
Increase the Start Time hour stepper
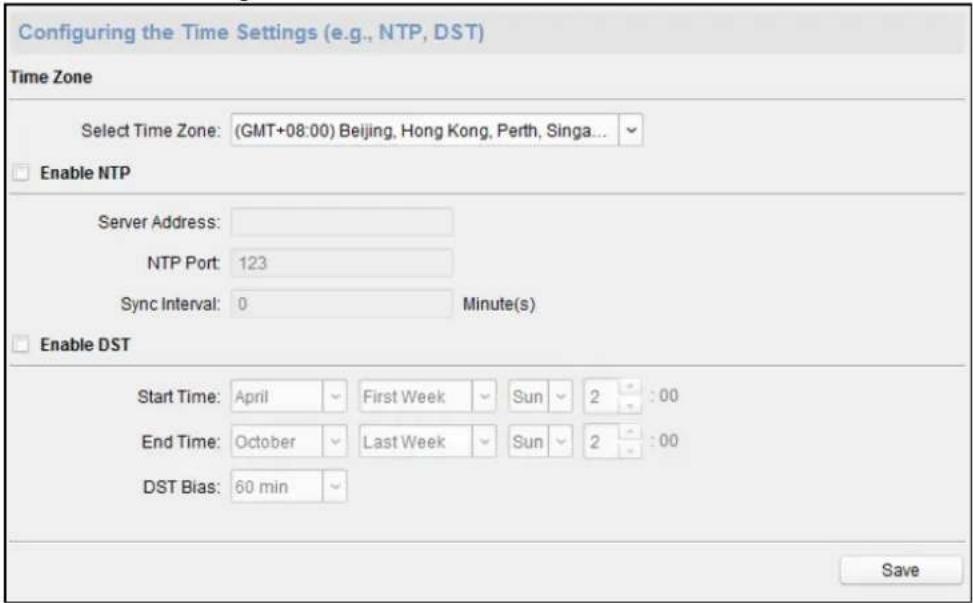[630, 388]
